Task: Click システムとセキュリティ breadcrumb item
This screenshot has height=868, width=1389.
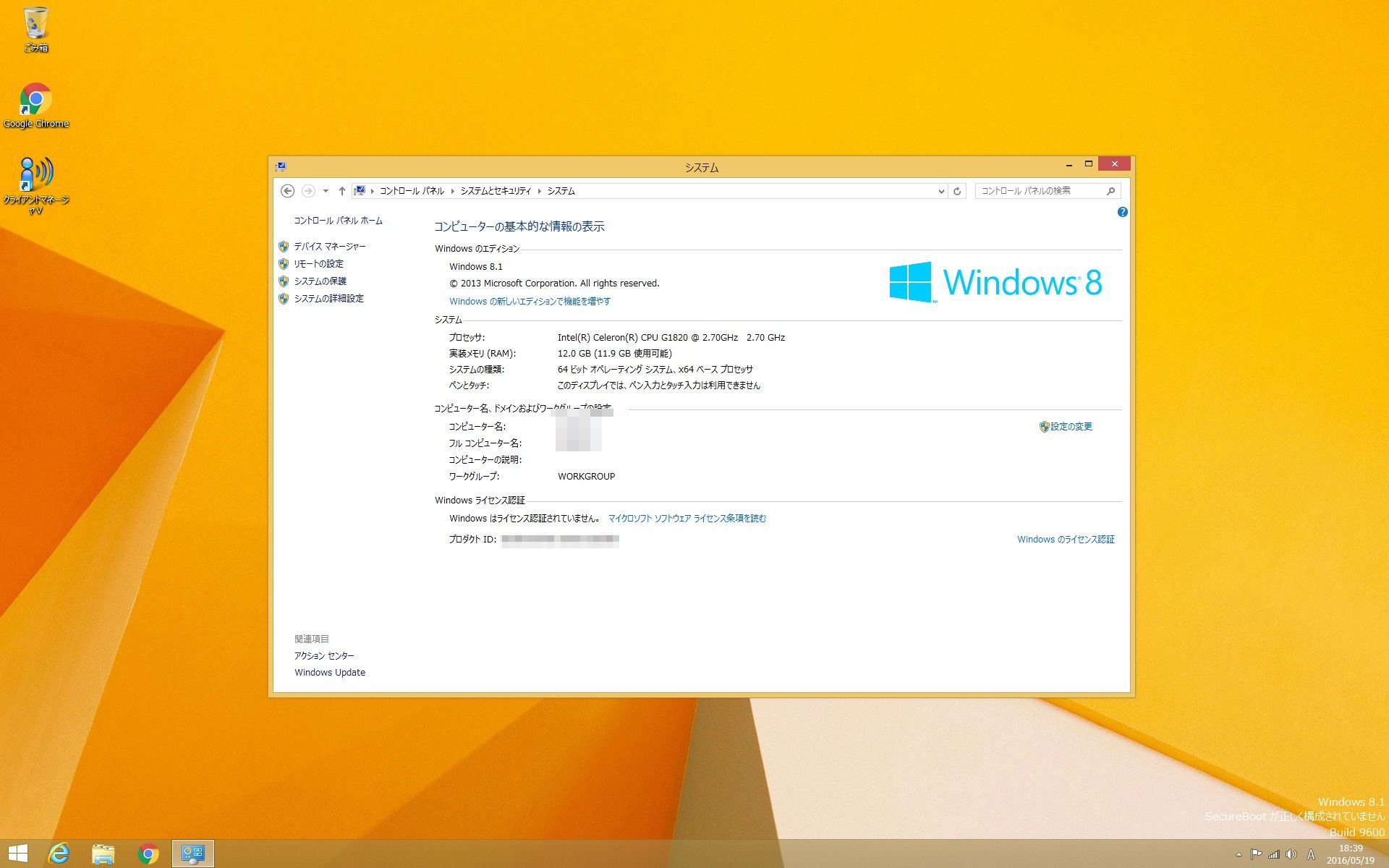Action: [x=496, y=191]
